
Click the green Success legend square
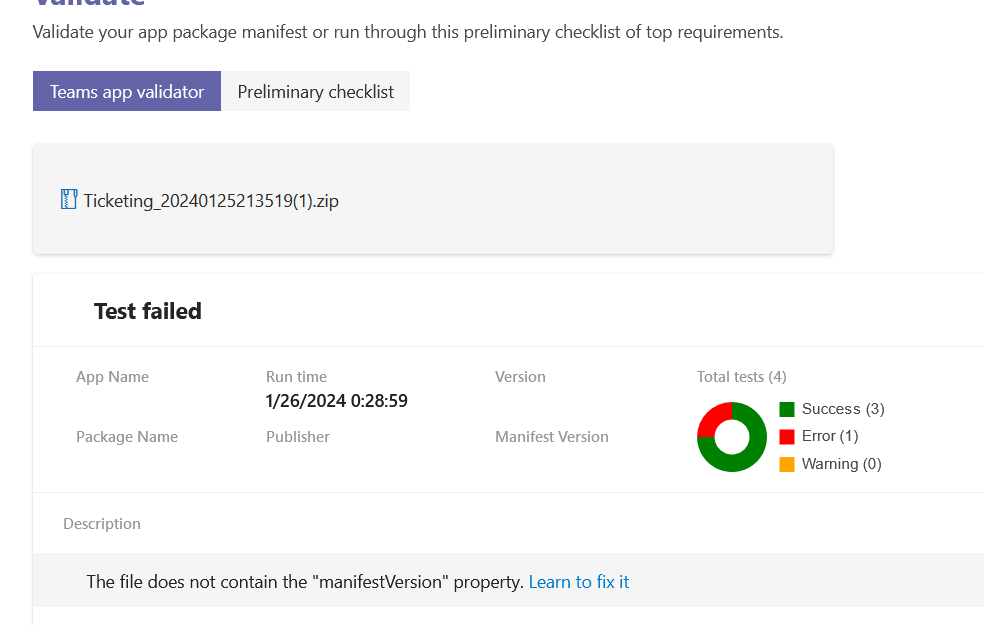coord(787,409)
